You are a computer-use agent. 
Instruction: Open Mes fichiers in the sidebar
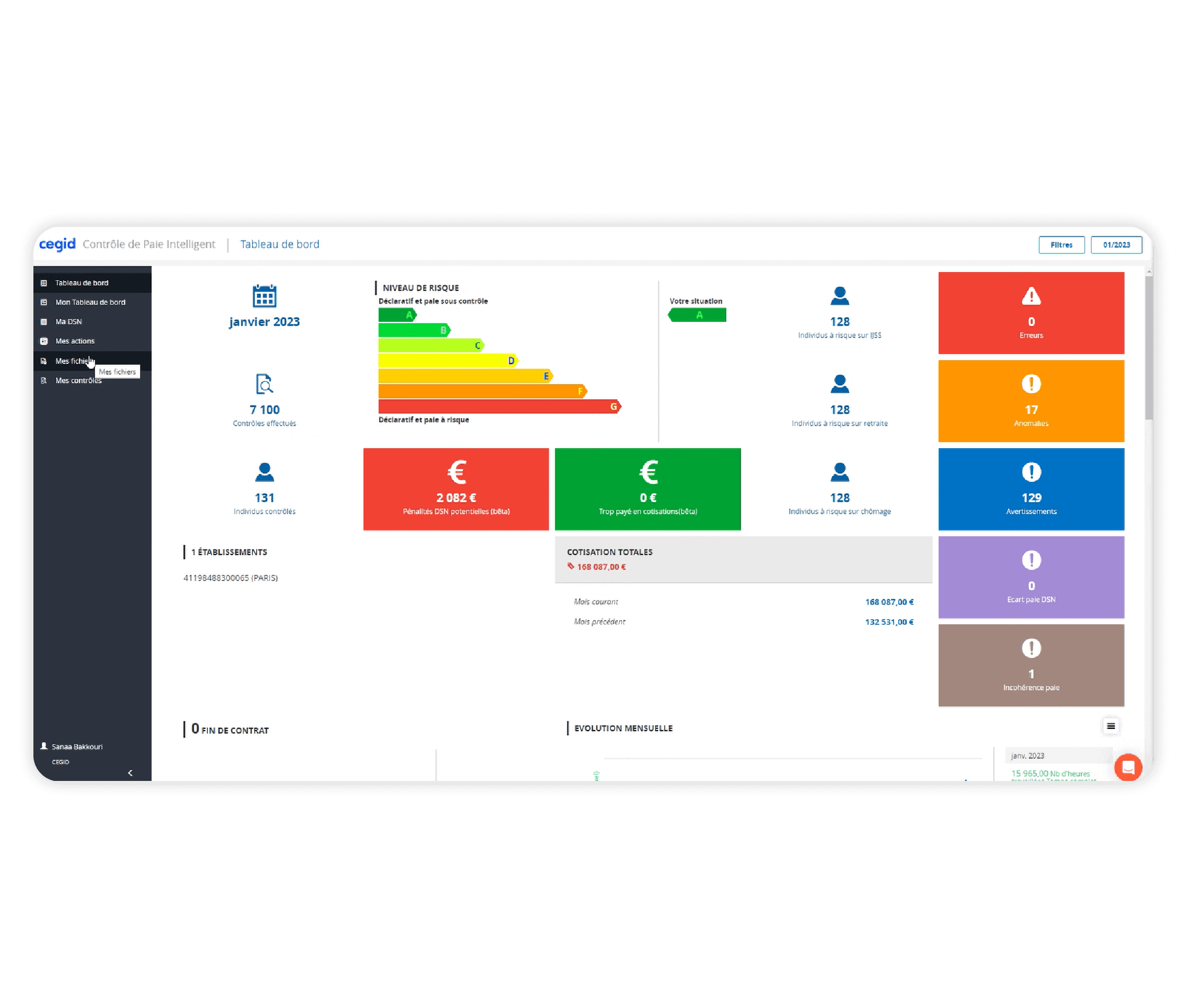pyautogui.click(x=73, y=361)
